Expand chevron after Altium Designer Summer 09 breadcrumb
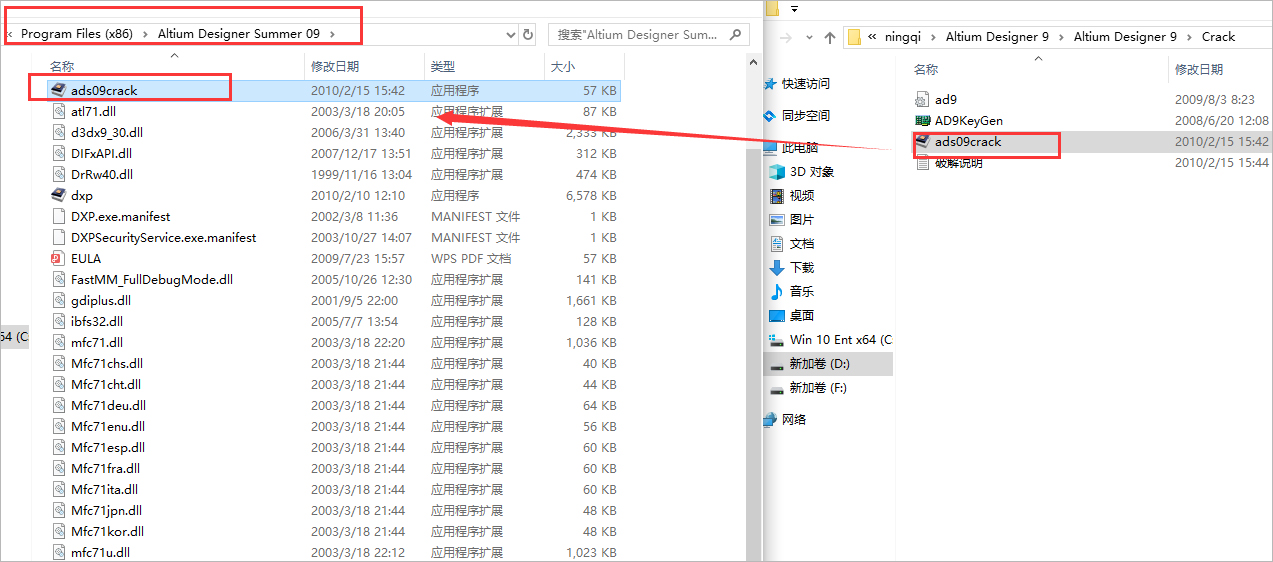 point(333,34)
